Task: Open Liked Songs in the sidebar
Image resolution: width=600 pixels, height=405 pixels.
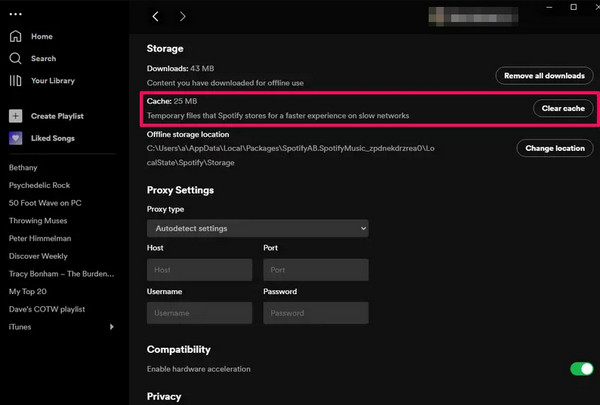Action: pos(52,138)
